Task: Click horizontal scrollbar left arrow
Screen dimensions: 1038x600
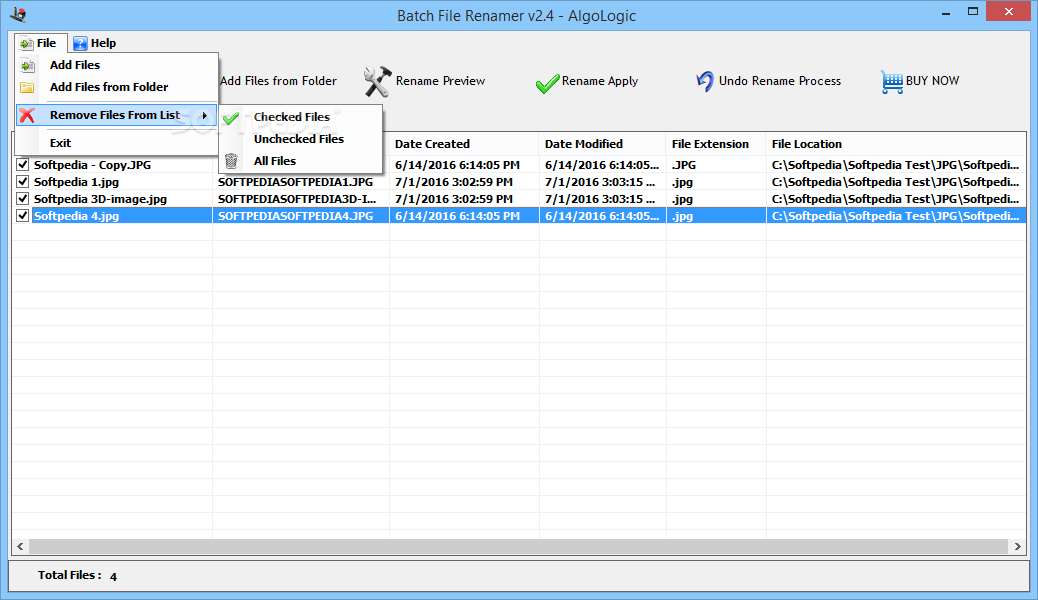Action: [21, 546]
